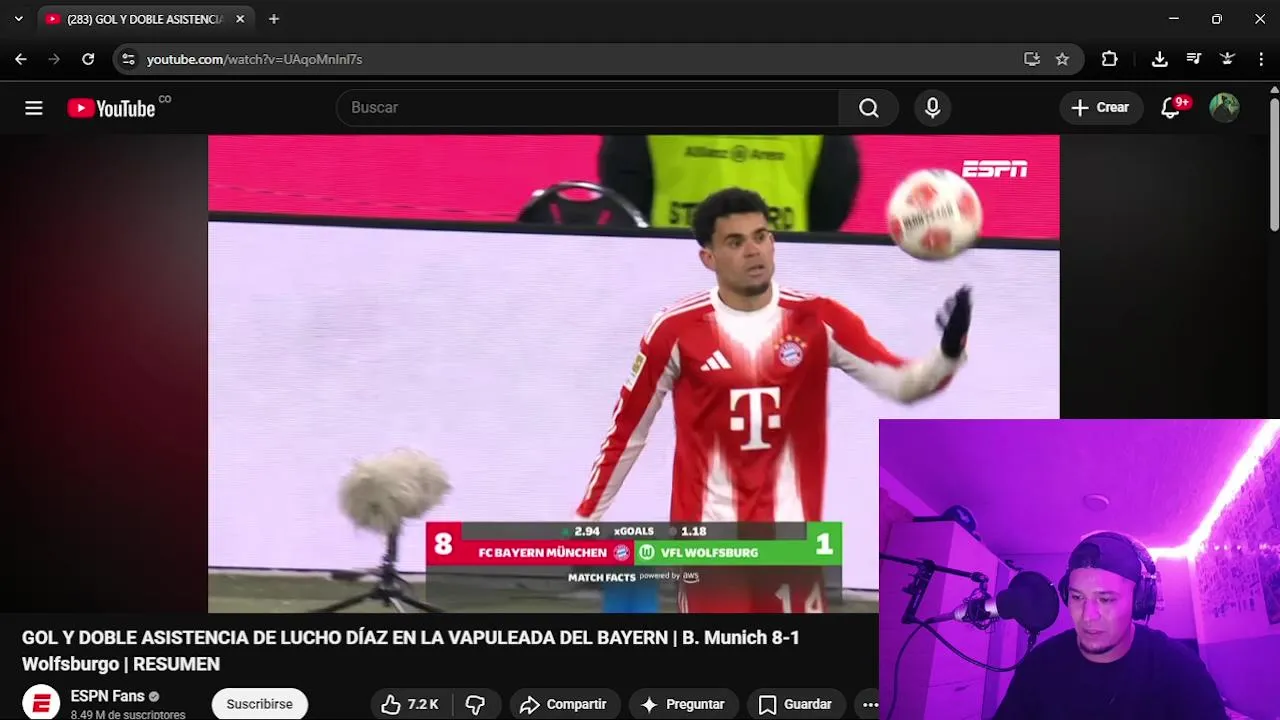Go to YouTube home via logo
This screenshot has width=1280, height=720.
(x=111, y=108)
